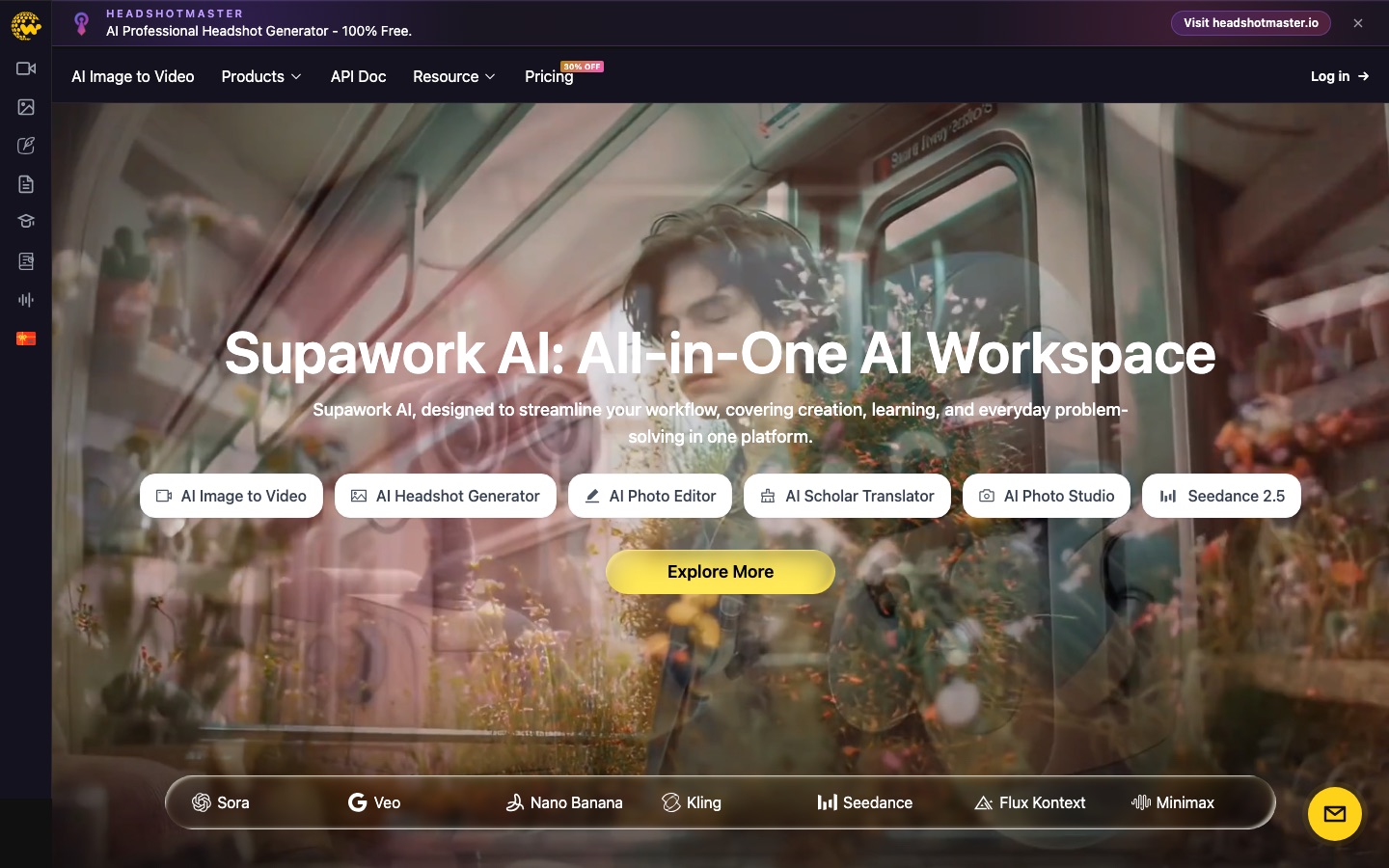Open the Pricing page
This screenshot has width=1389, height=868.
pyautogui.click(x=549, y=76)
